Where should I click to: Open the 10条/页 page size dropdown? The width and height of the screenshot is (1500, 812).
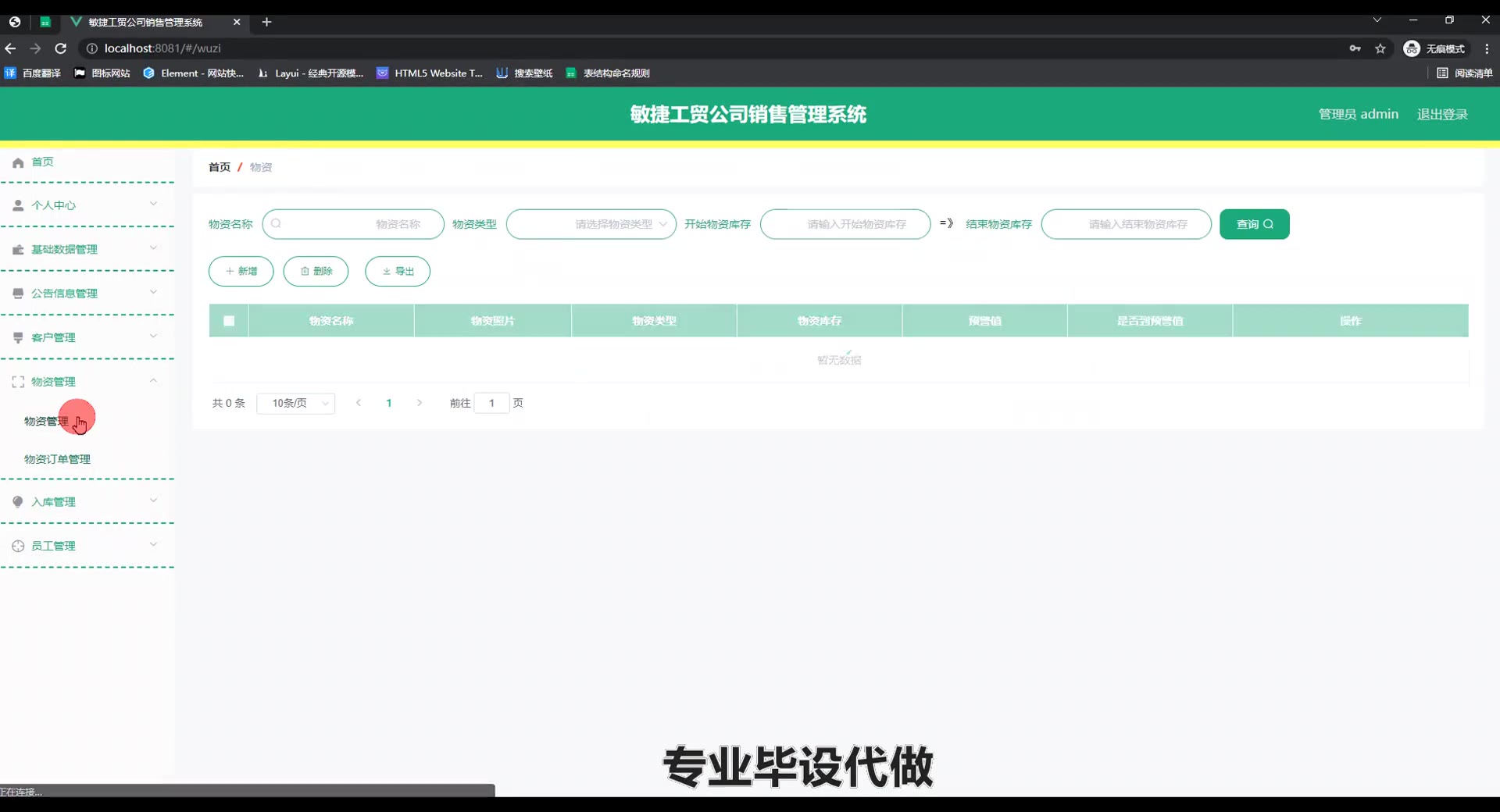click(296, 403)
